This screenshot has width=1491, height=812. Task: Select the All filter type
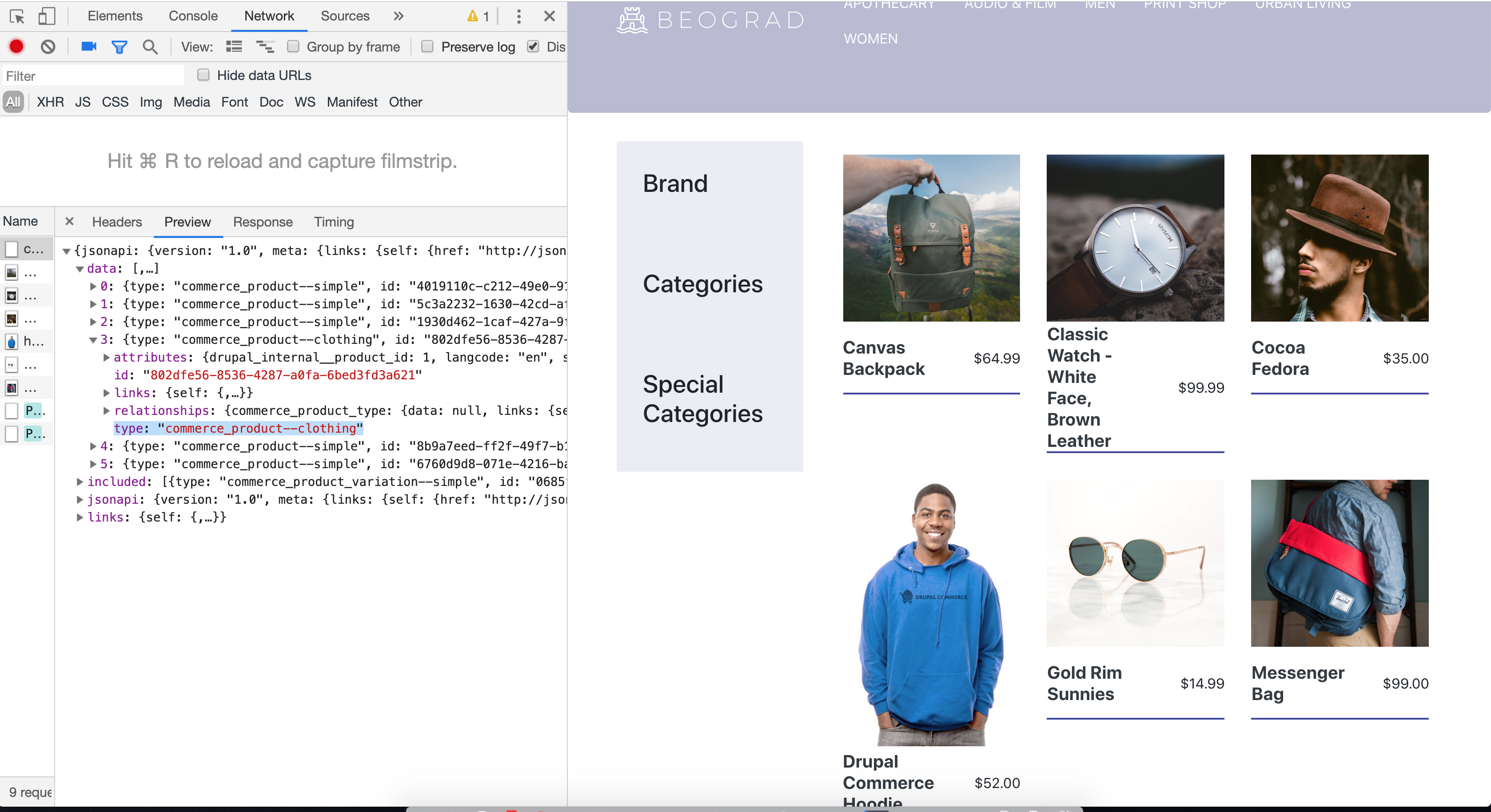point(13,102)
